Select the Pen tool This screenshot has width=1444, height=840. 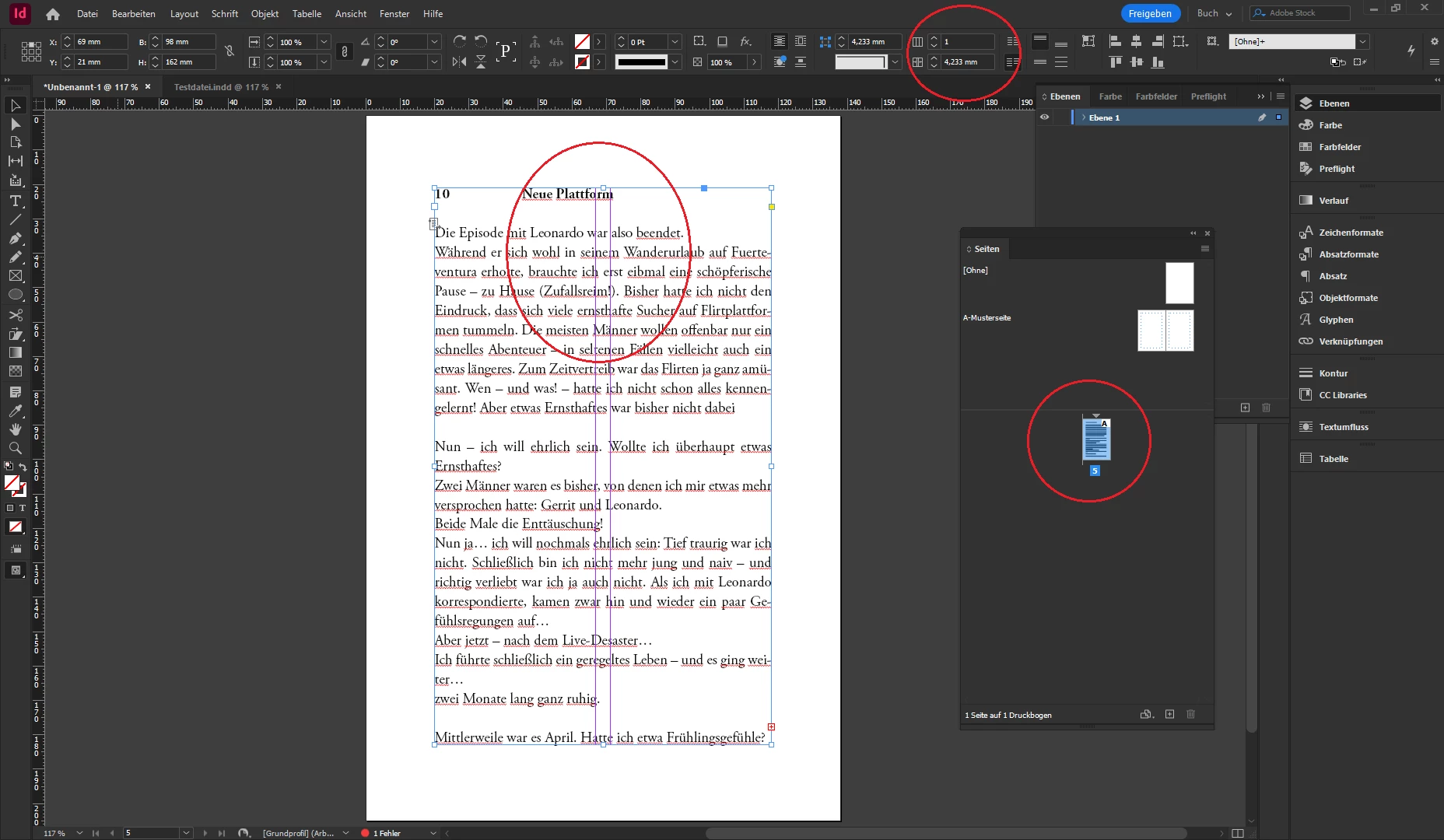[x=15, y=238]
